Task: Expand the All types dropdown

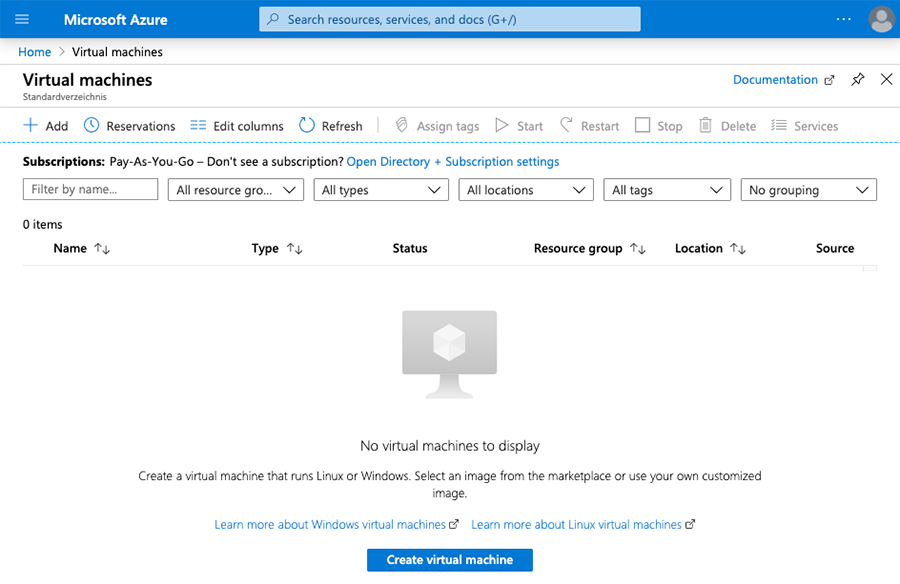Action: click(381, 190)
